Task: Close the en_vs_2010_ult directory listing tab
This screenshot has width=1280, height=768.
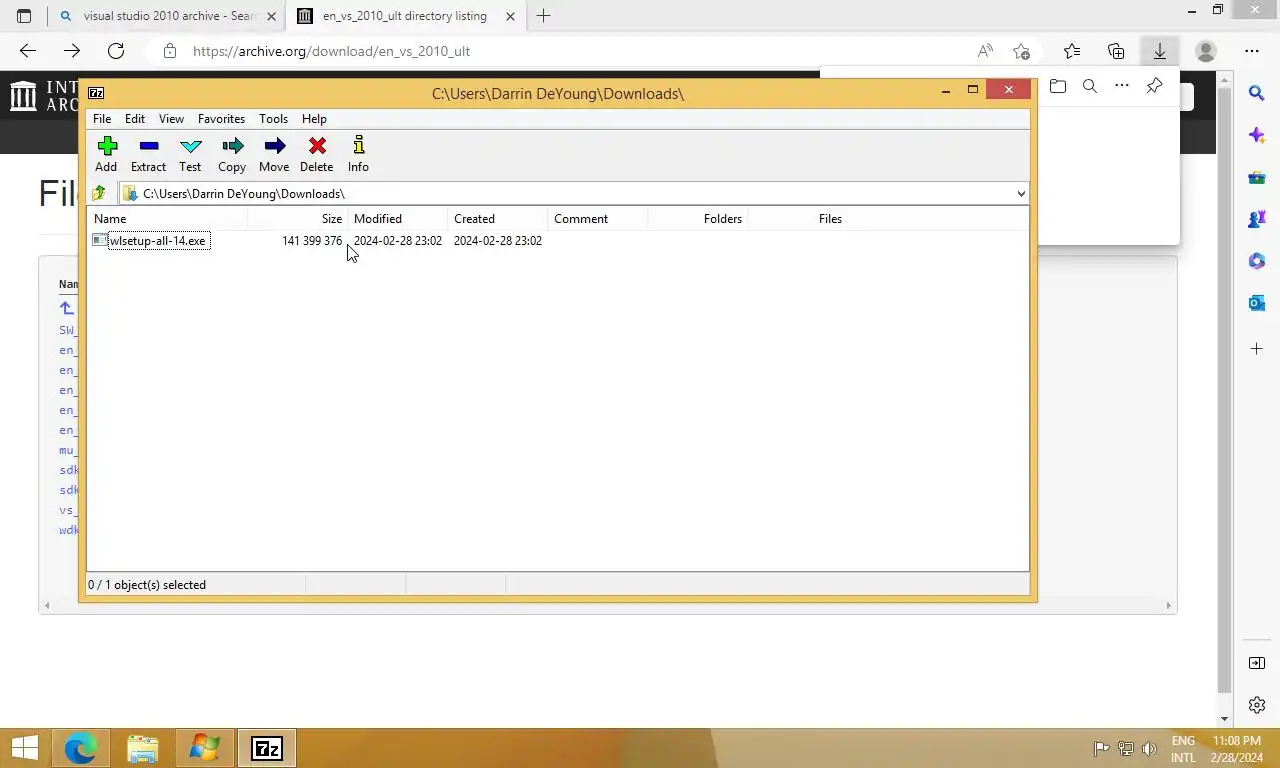Action: (x=511, y=16)
